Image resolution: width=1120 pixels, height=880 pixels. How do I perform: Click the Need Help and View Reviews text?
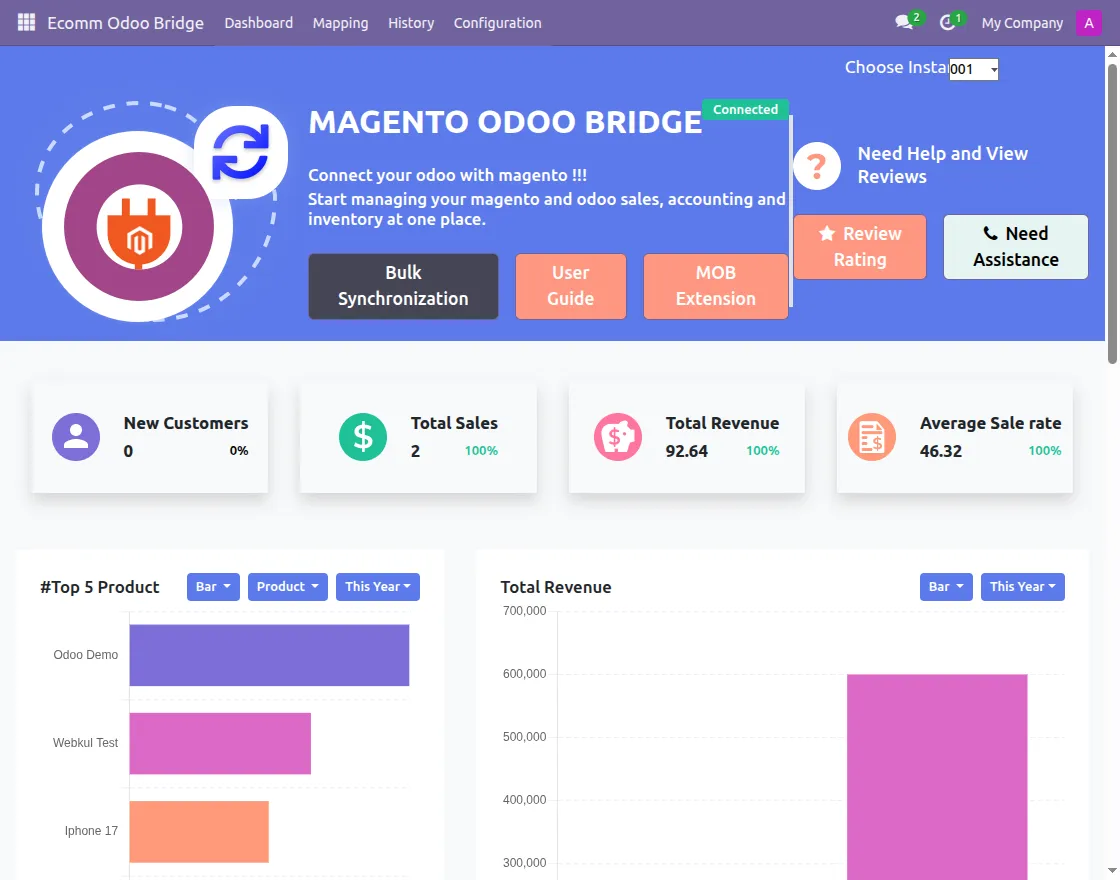[x=942, y=165]
